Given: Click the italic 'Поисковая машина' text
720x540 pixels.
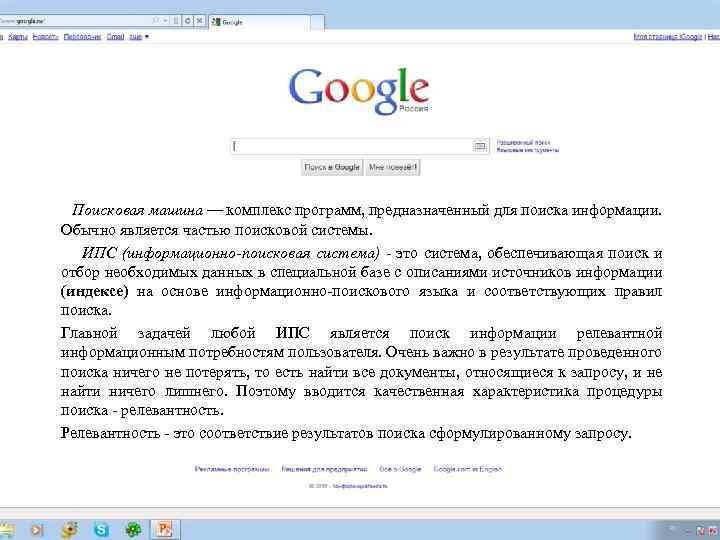Looking at the screenshot, I should (137, 211).
